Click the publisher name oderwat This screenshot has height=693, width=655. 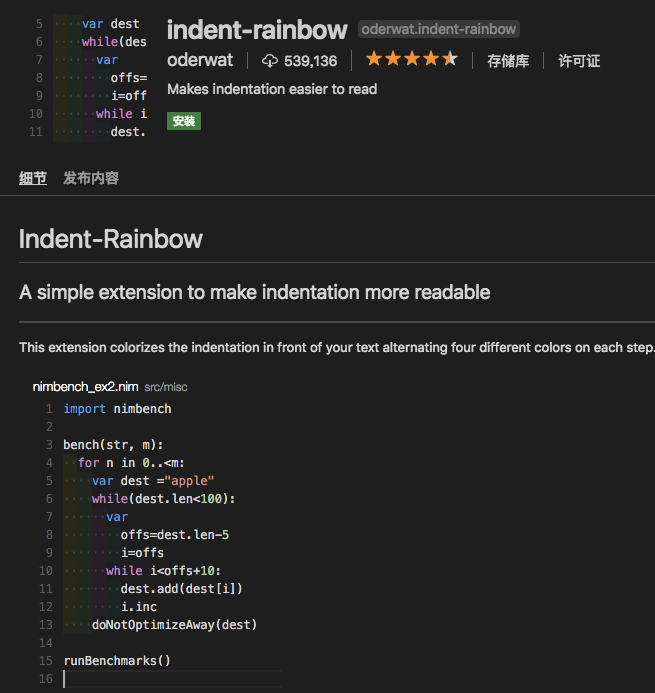tap(200, 60)
